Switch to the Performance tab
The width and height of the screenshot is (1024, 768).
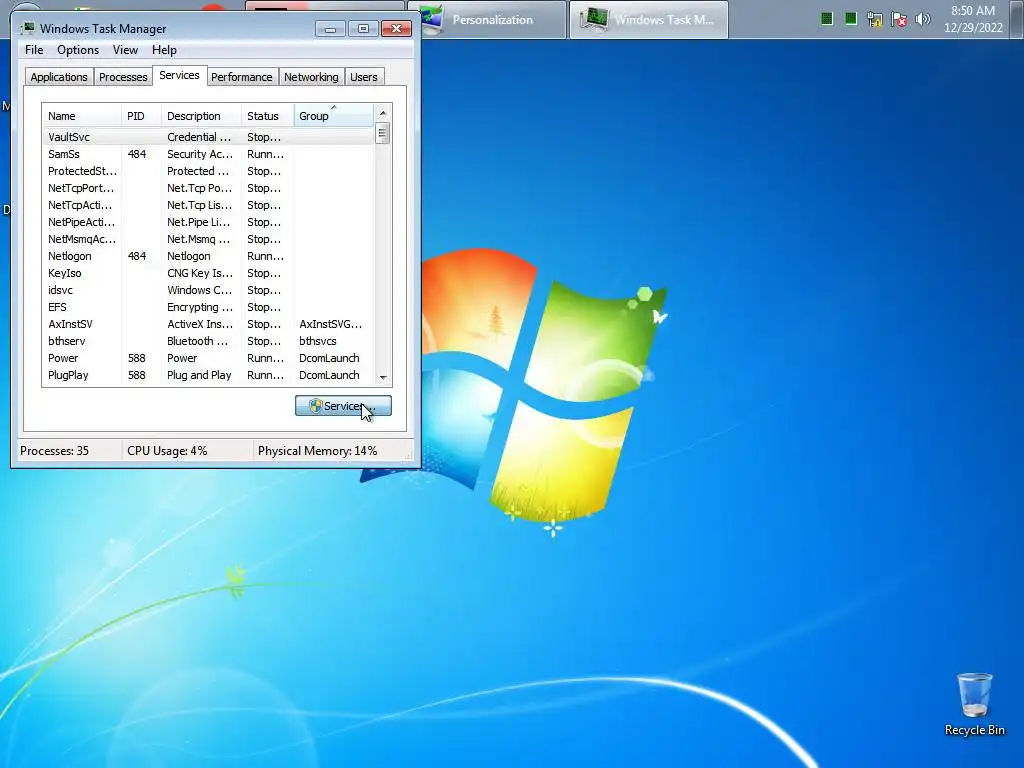click(242, 76)
